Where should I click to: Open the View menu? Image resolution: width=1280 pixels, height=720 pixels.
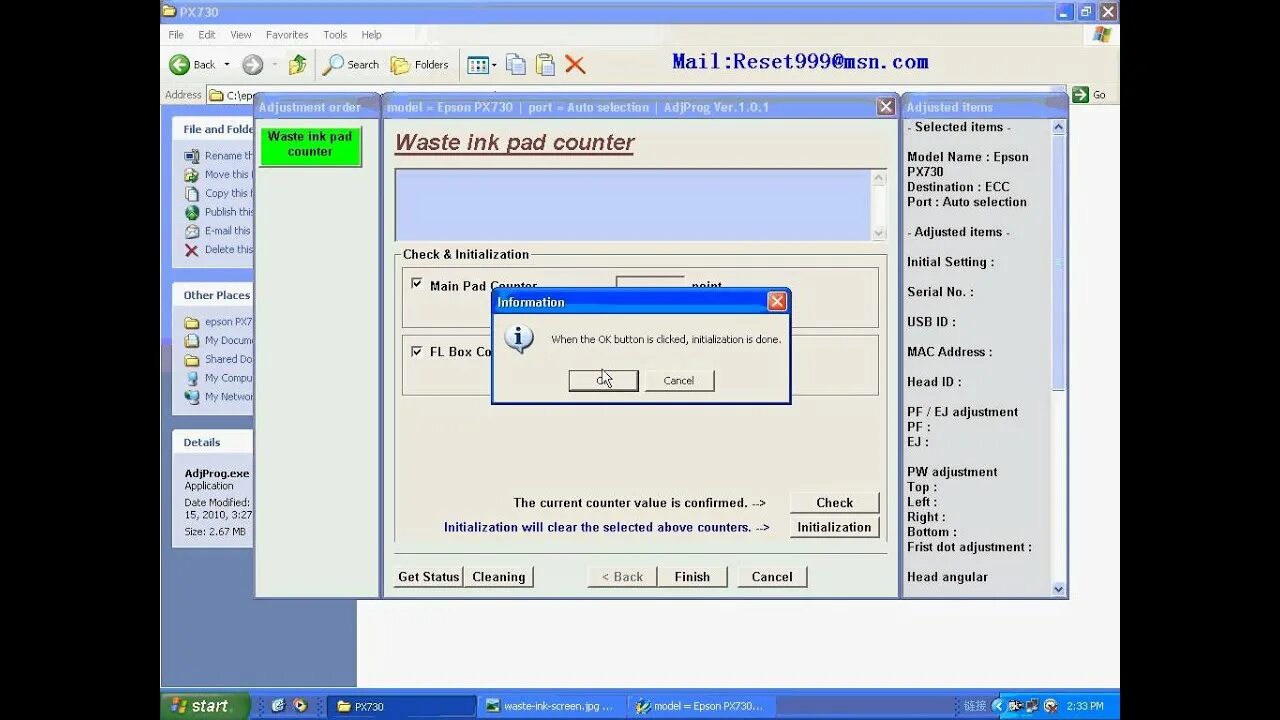point(241,34)
